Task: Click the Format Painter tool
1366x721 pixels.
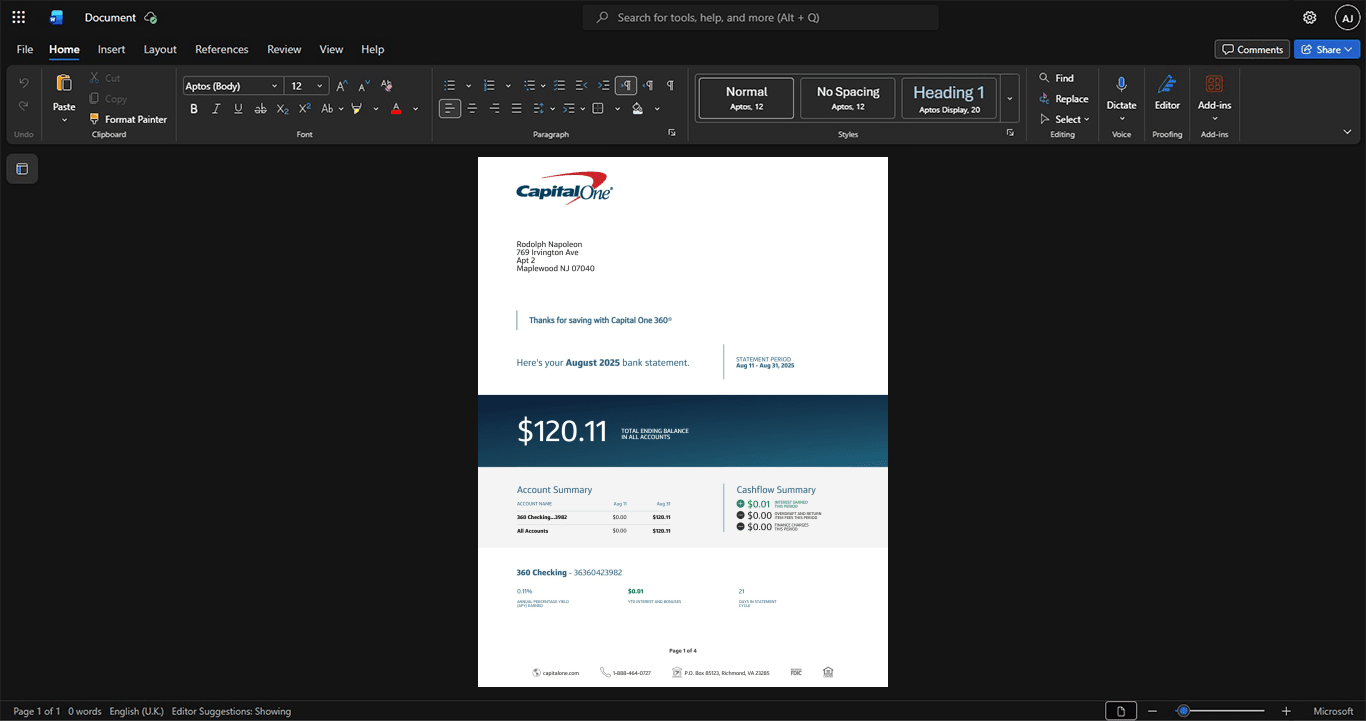Action: [x=128, y=119]
